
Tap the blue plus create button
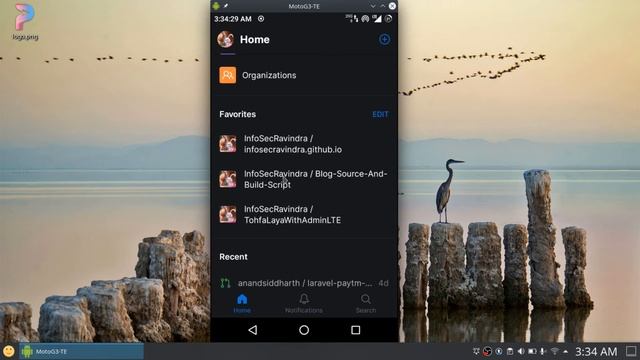384,39
